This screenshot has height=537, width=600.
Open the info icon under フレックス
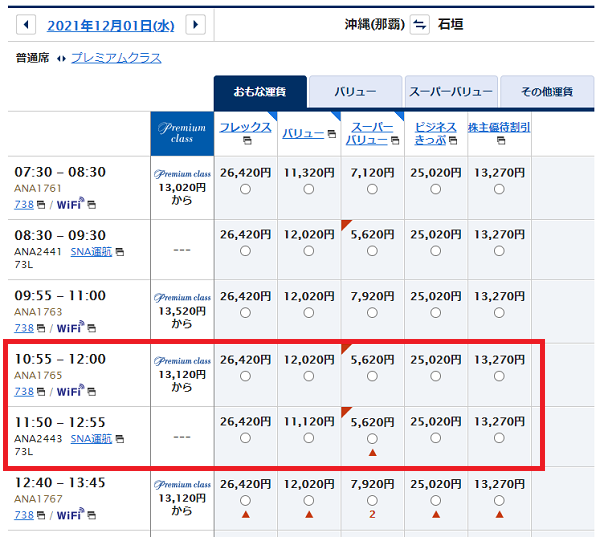coord(247,141)
